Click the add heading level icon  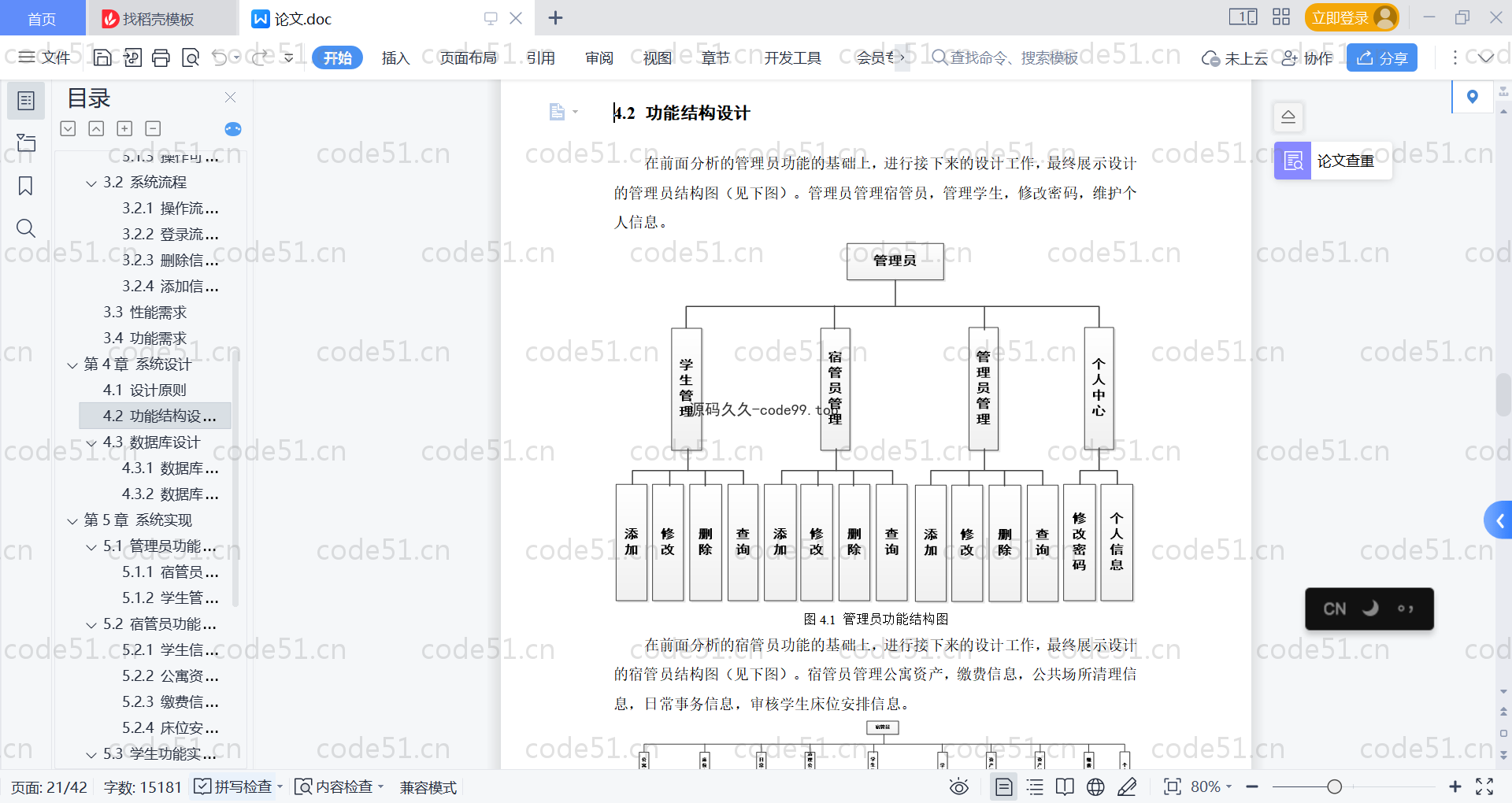pos(124,128)
